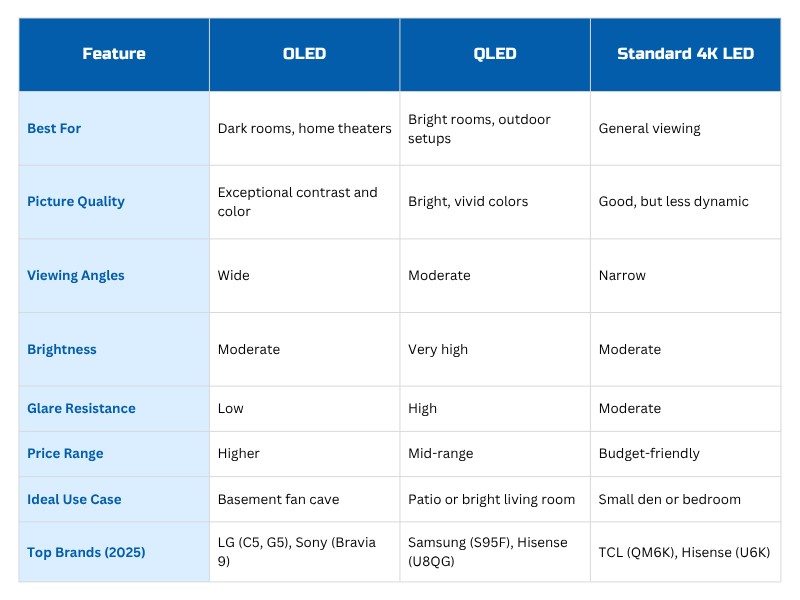Click the 'Dark rooms, home theaters' cell

(x=305, y=129)
